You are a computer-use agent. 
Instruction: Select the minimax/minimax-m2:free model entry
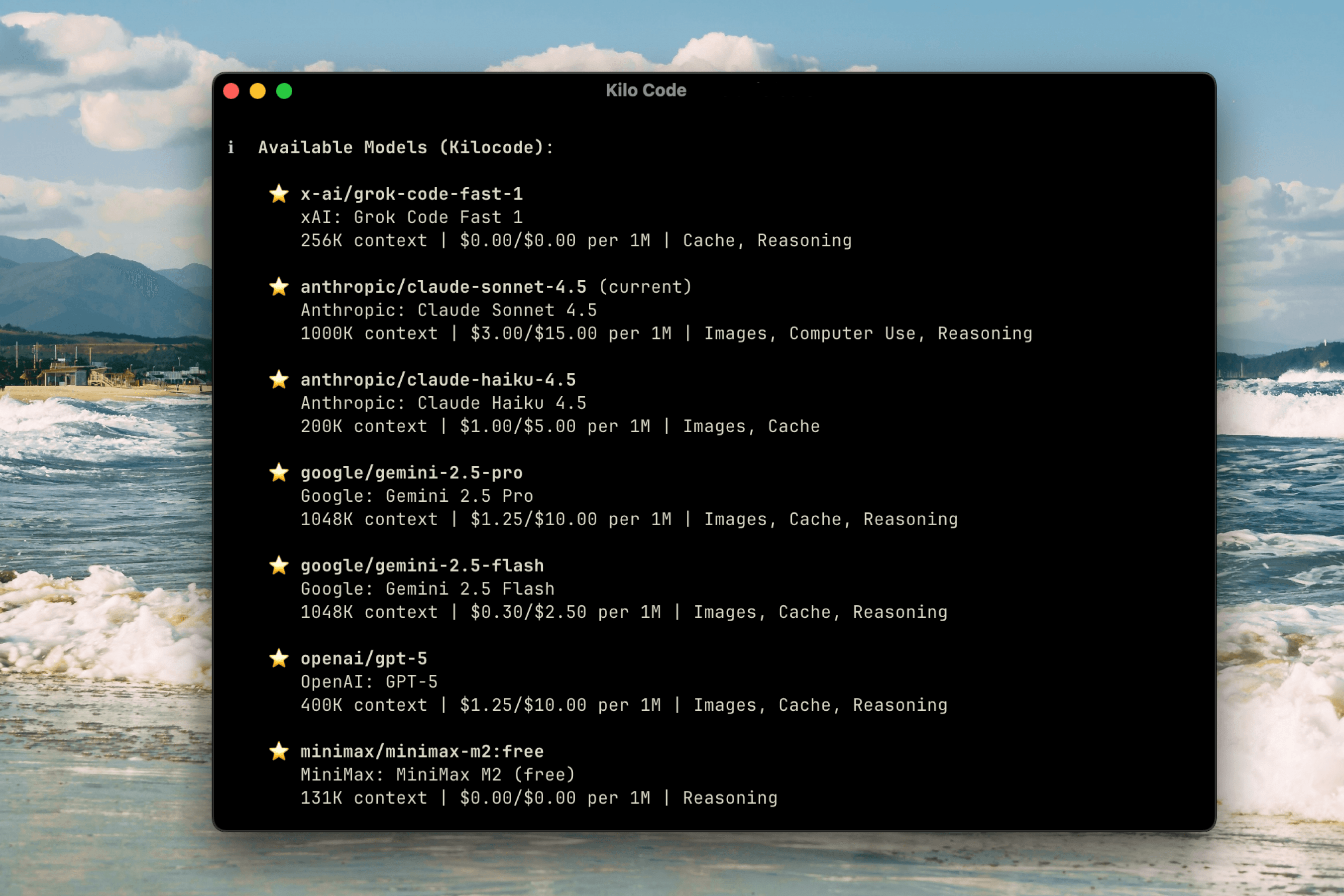click(x=422, y=752)
